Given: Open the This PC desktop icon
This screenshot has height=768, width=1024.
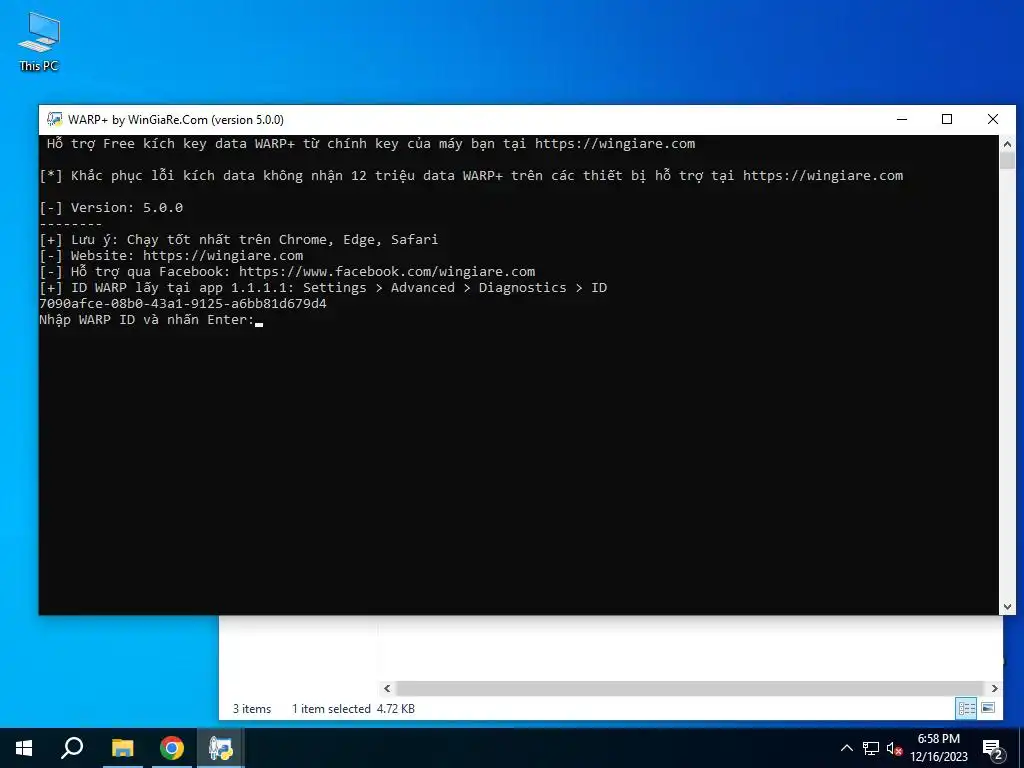Looking at the screenshot, I should pos(39,42).
